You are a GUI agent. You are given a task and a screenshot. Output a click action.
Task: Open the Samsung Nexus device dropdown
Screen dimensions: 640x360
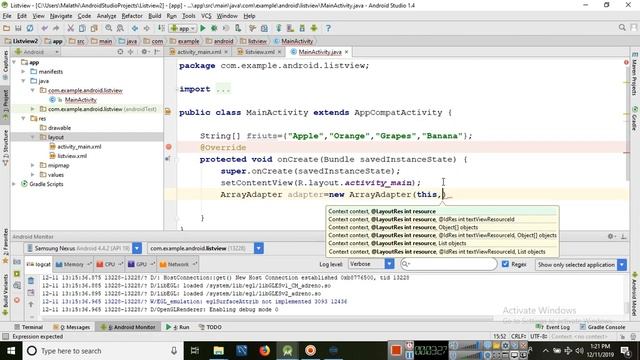[x=137, y=248]
